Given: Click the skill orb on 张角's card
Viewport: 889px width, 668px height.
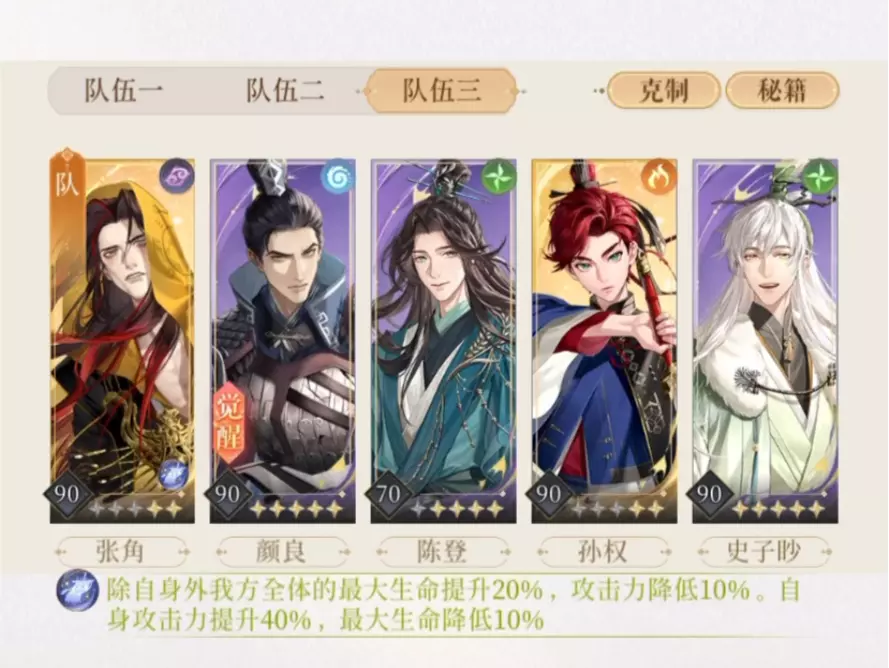Looking at the screenshot, I should click(171, 473).
